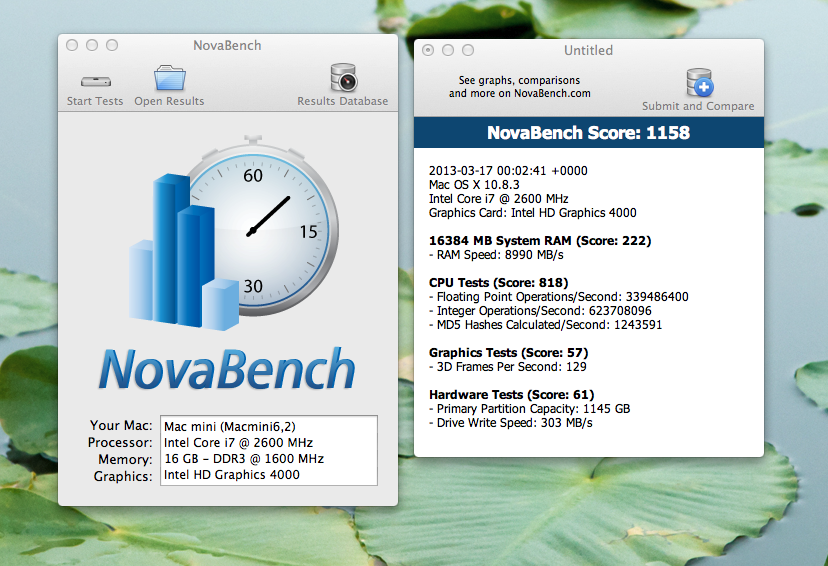This screenshot has height=566, width=828.
Task: Click MD5 Hashes Calculated/Second line
Action: (545, 325)
